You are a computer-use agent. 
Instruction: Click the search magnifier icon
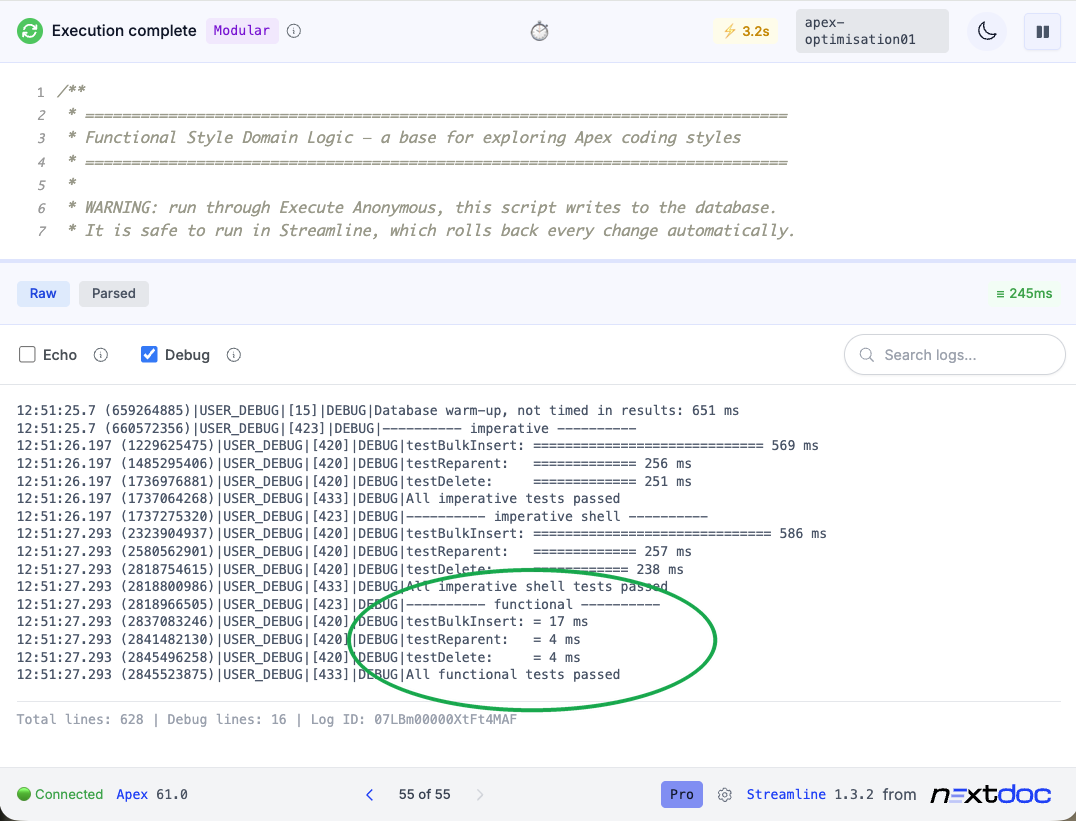867,355
